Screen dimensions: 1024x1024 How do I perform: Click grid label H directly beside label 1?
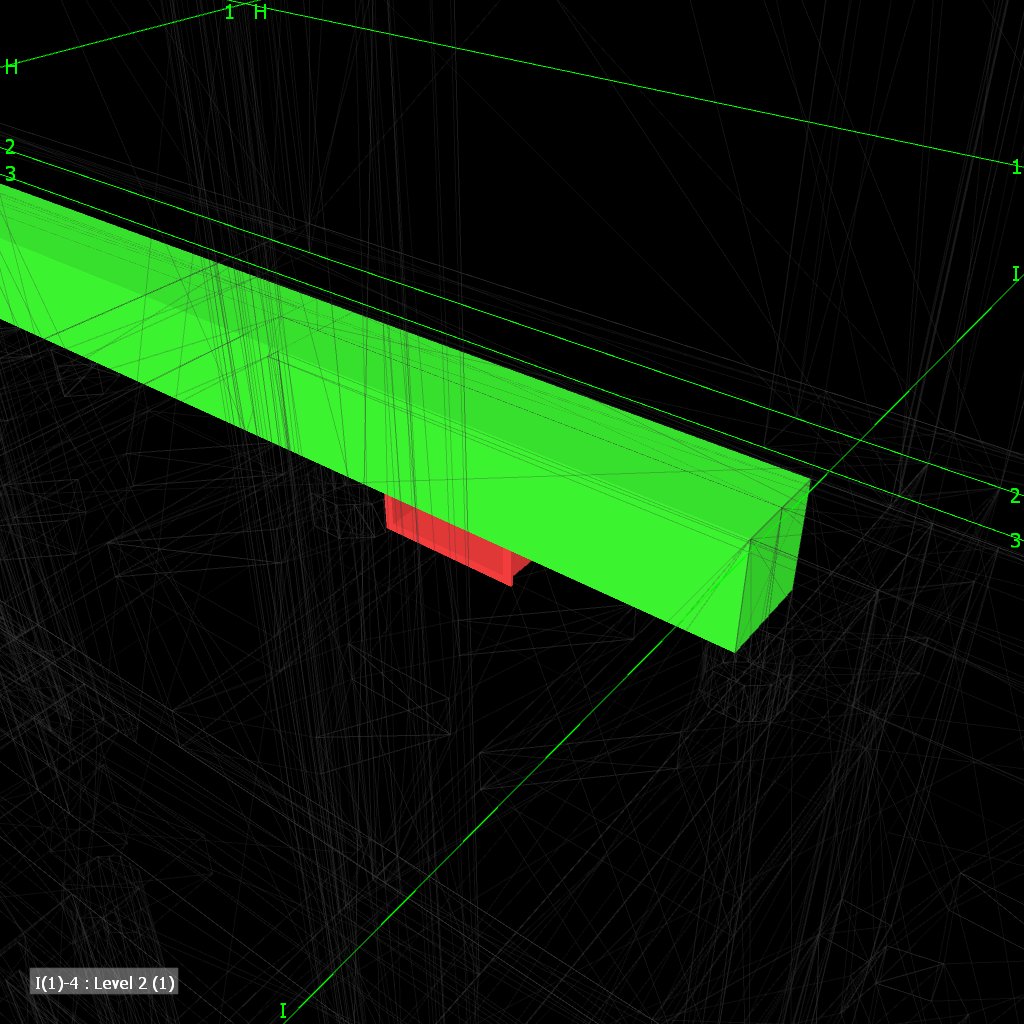click(261, 12)
